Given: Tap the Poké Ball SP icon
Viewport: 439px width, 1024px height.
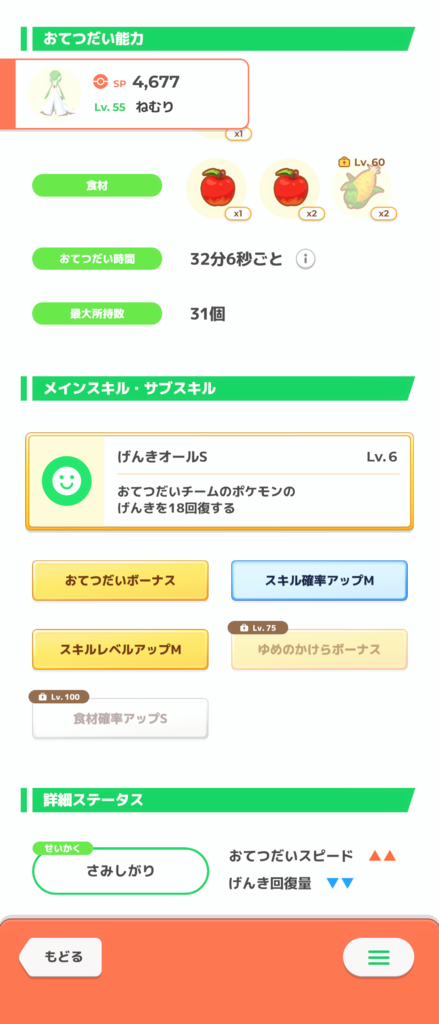Looking at the screenshot, I should point(100,82).
